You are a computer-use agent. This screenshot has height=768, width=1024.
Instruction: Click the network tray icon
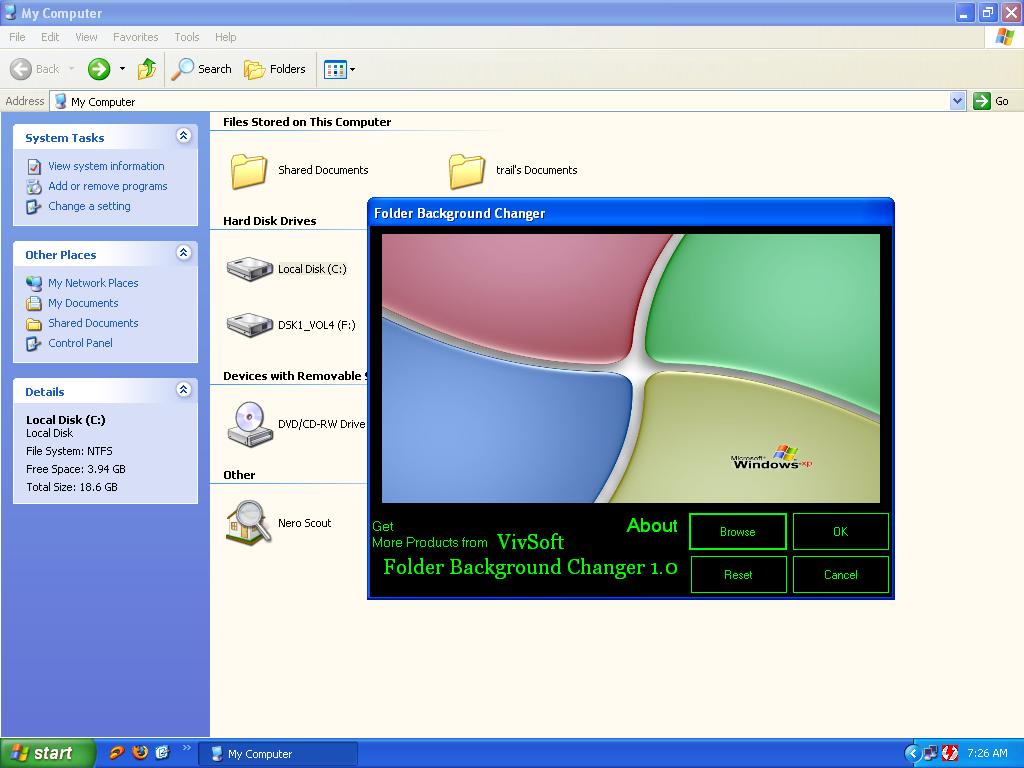[930, 753]
